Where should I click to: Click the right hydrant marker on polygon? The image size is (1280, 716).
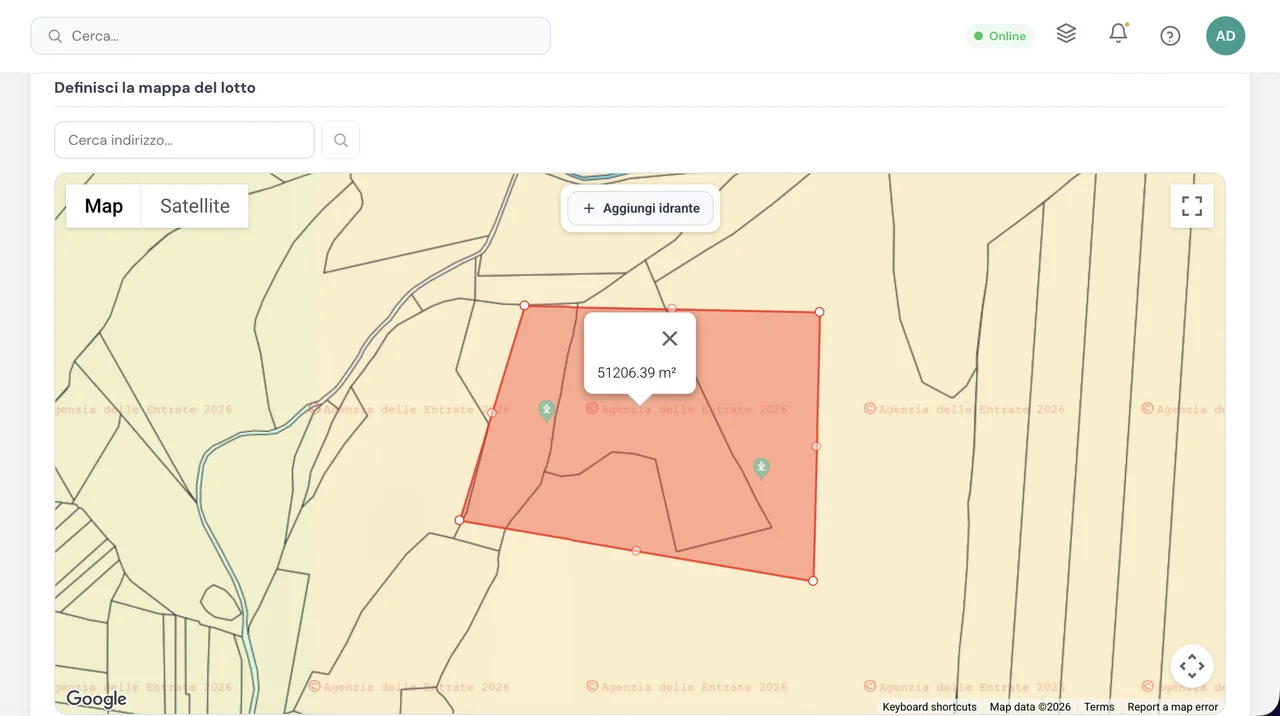coord(761,468)
